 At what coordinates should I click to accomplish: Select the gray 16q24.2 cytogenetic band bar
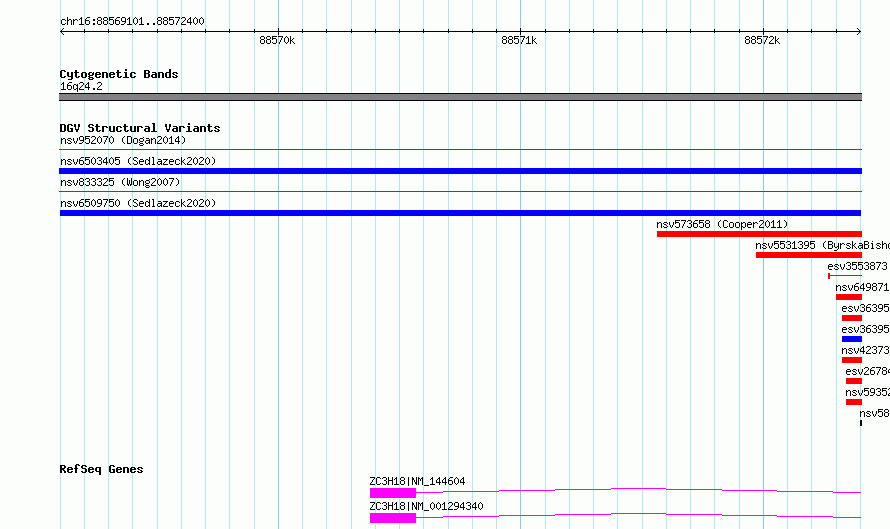point(460,97)
